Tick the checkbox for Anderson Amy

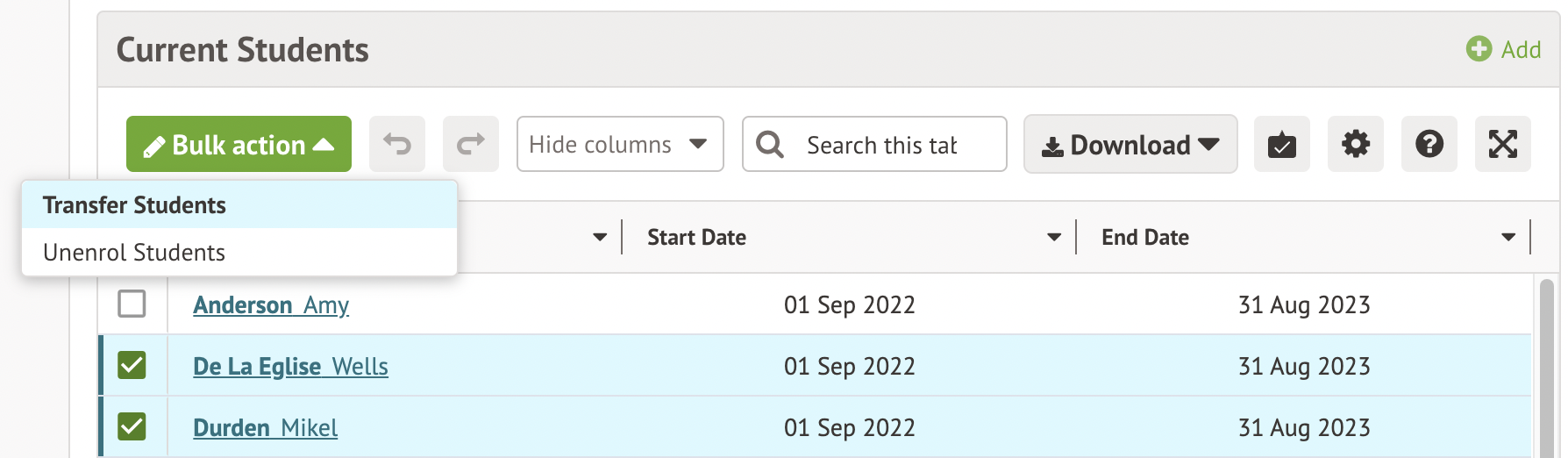point(132,304)
